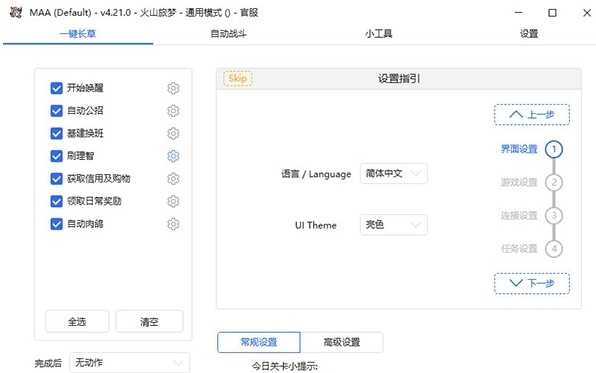
Task: Toggle the 刷理智 checkbox
Action: (57, 156)
